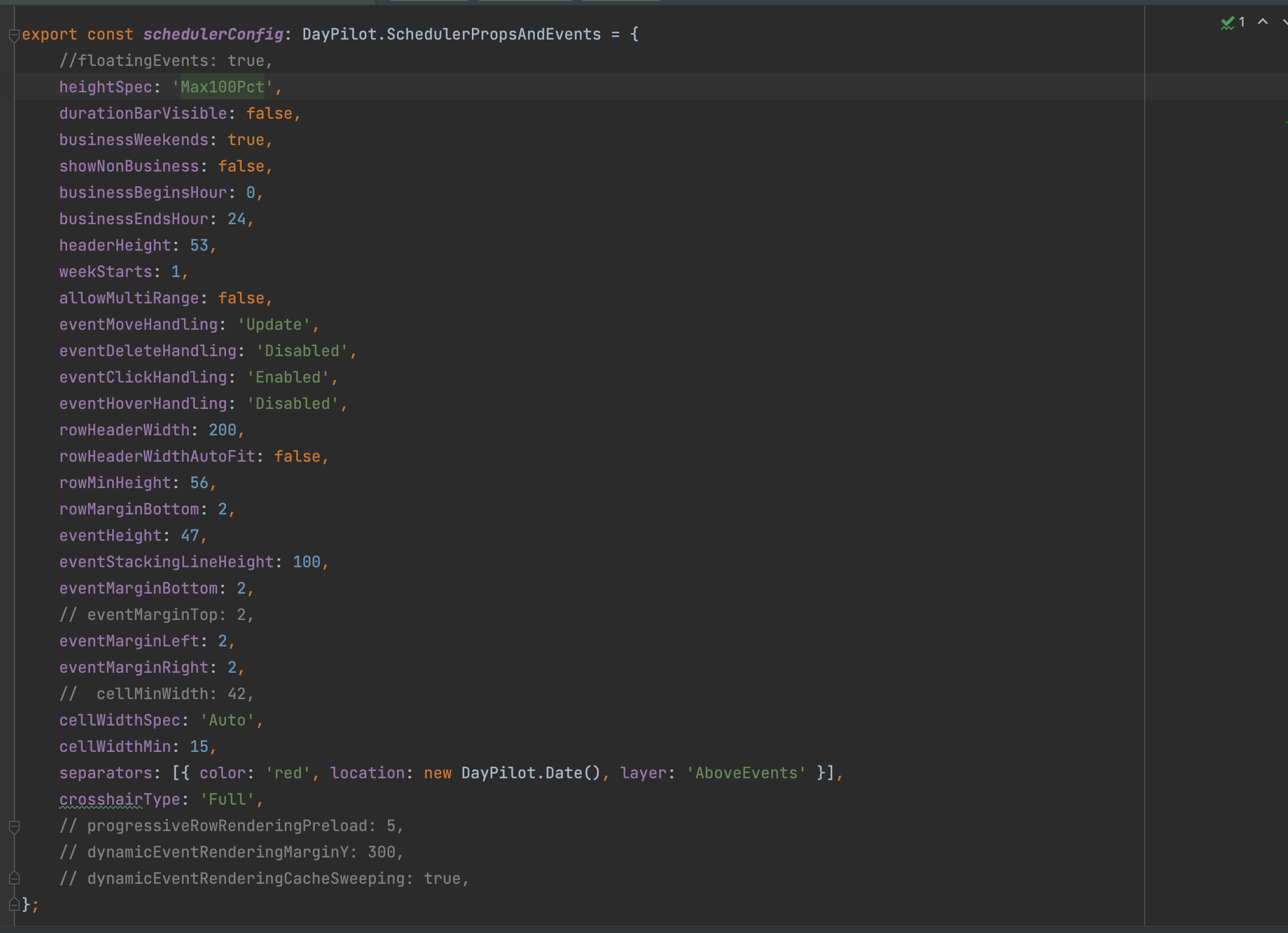Screen dimensions: 1288x933
Task: Click 'Disabled' value of eventDeleteHandling
Action: point(302,351)
